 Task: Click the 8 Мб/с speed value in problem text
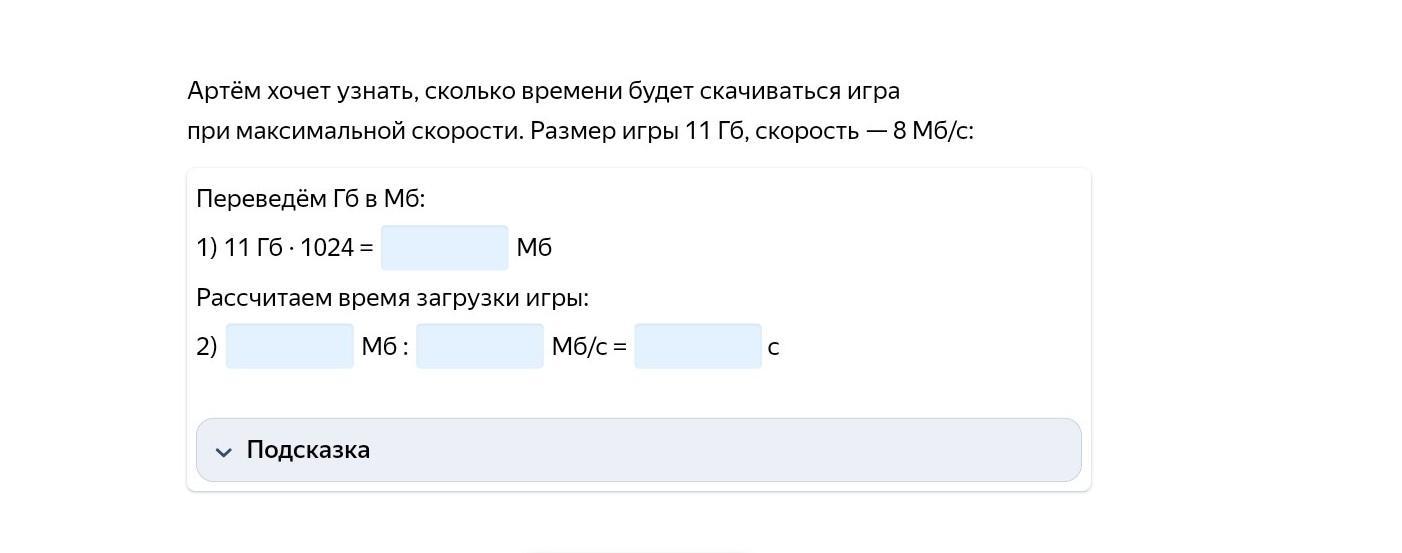click(x=933, y=131)
